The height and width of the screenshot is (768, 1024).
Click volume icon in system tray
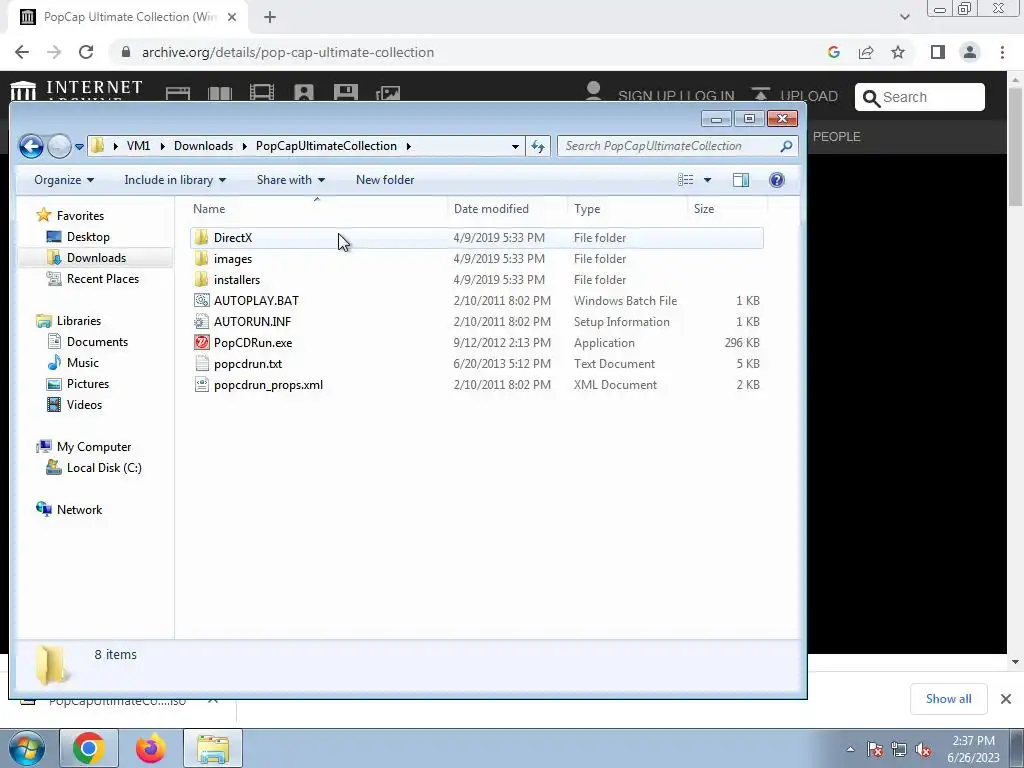(x=923, y=750)
